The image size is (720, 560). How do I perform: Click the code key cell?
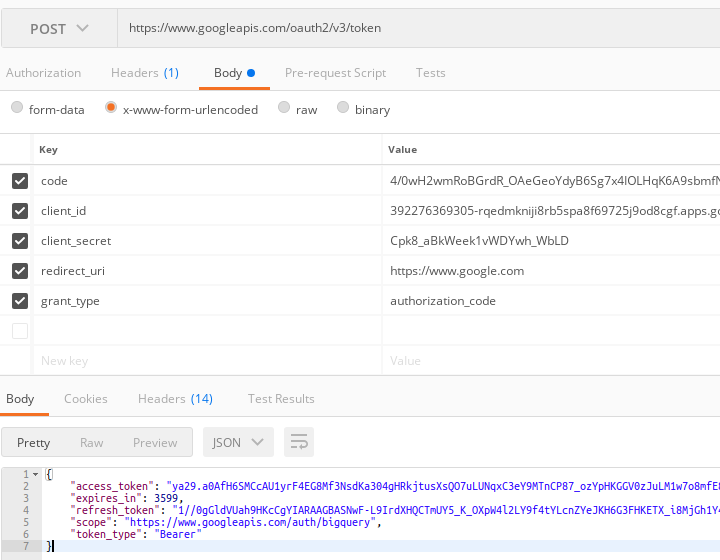click(207, 181)
